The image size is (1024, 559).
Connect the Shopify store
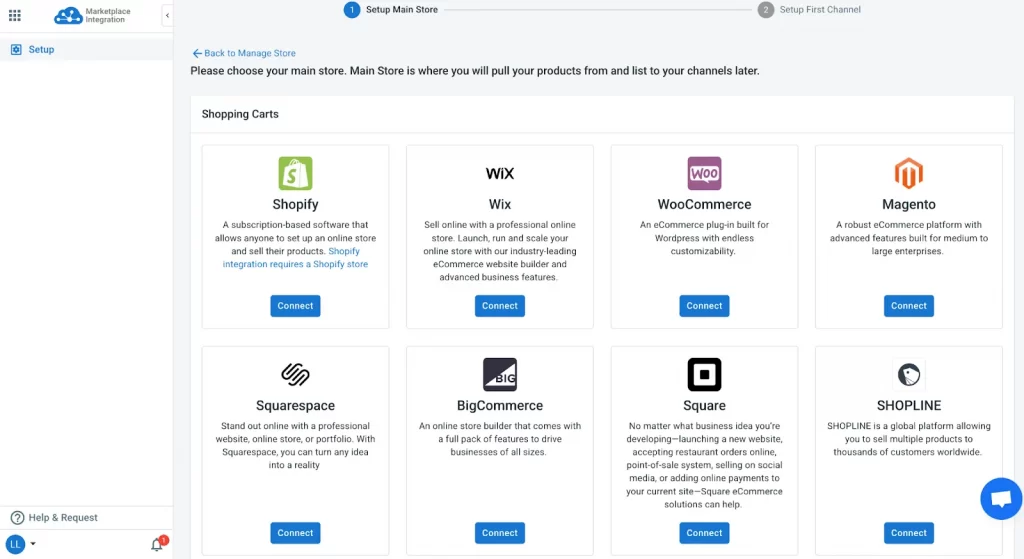click(x=295, y=306)
